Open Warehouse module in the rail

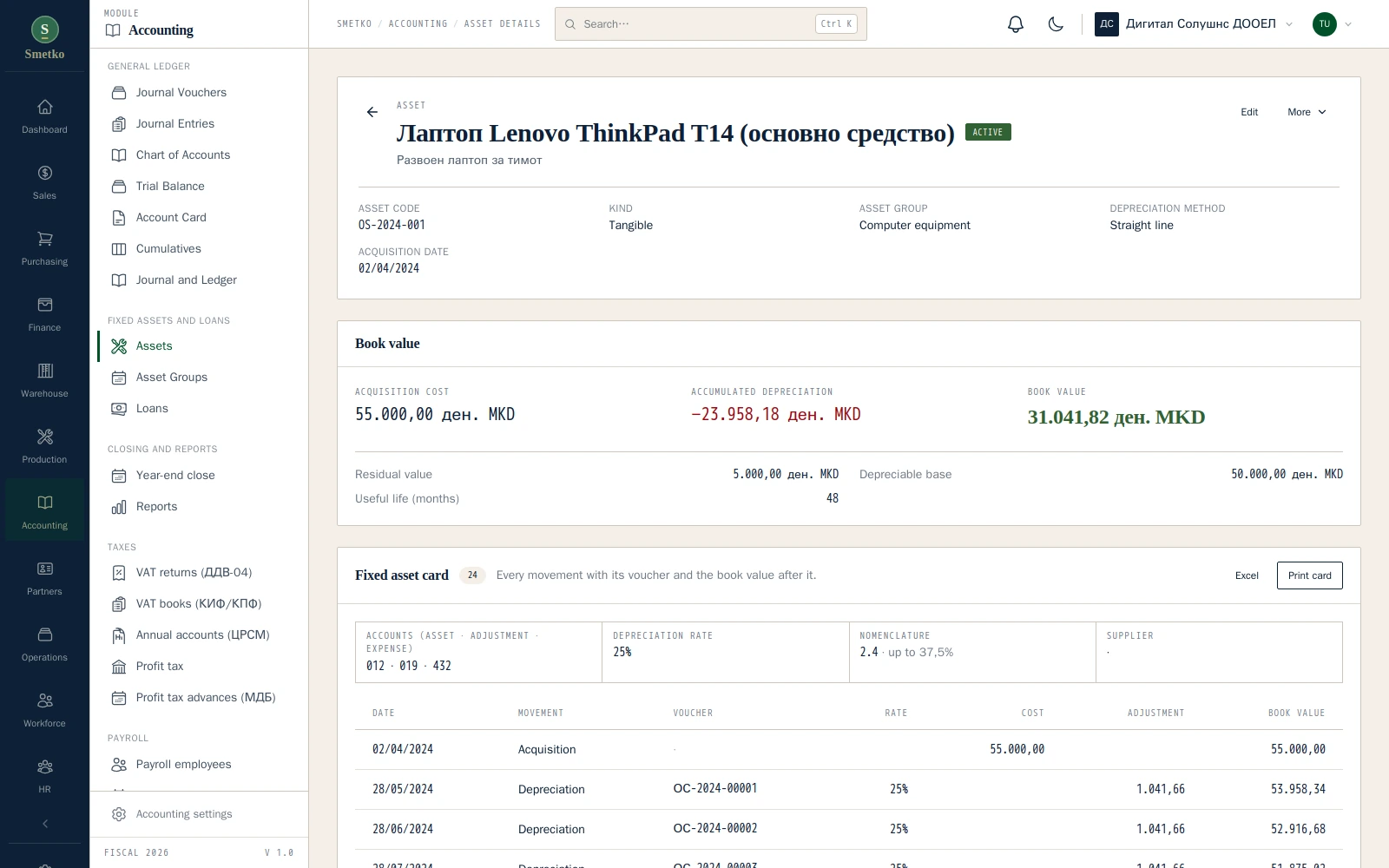44,381
